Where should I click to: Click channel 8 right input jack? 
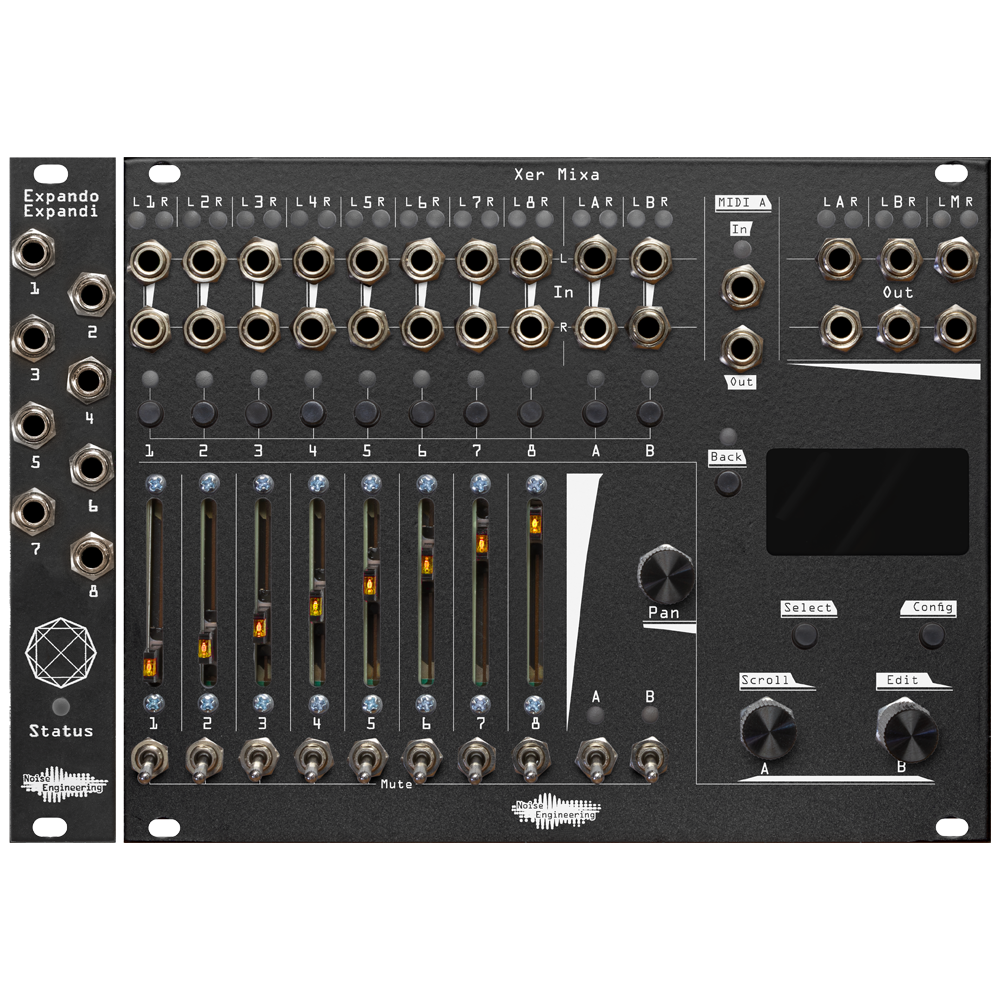530,328
